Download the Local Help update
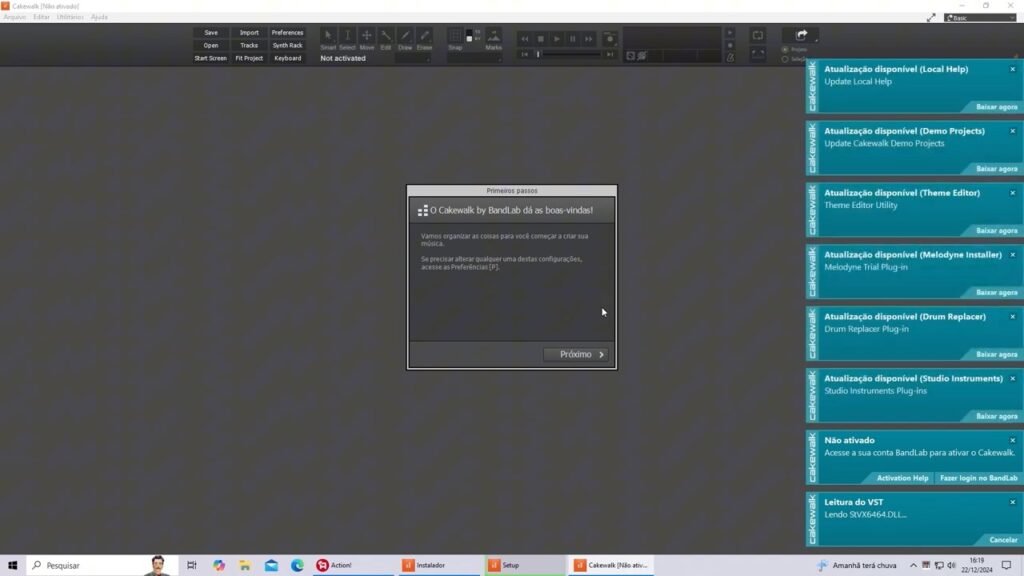 click(997, 107)
